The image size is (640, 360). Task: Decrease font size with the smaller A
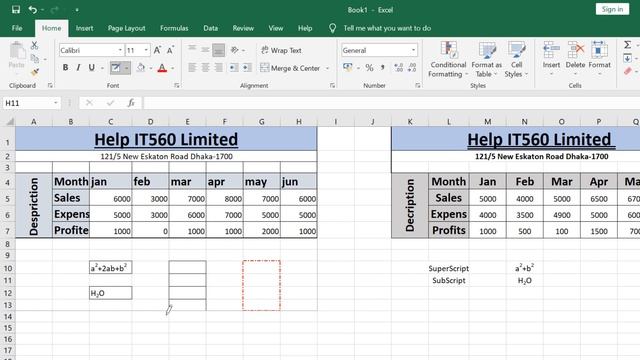click(170, 50)
